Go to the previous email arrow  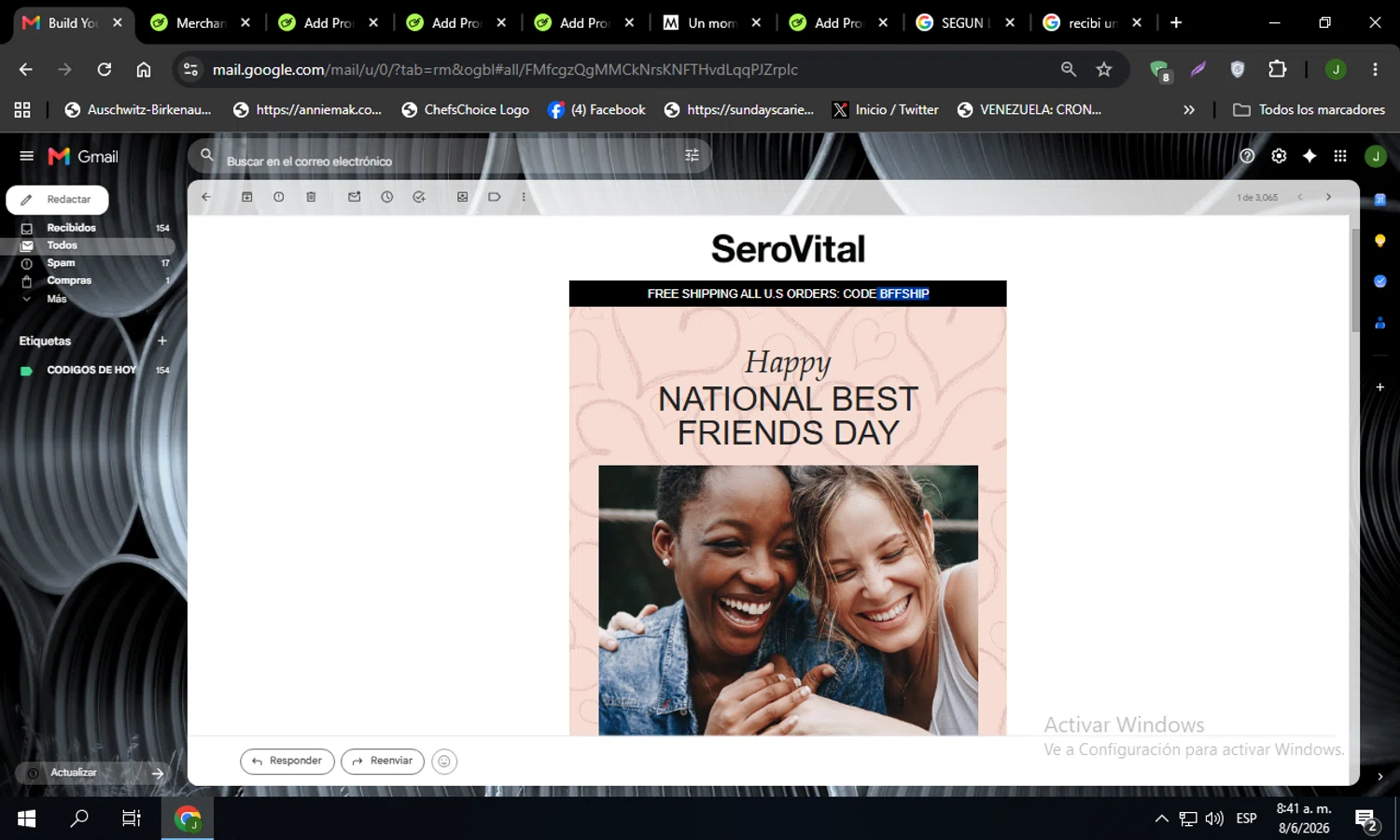coord(1299,197)
